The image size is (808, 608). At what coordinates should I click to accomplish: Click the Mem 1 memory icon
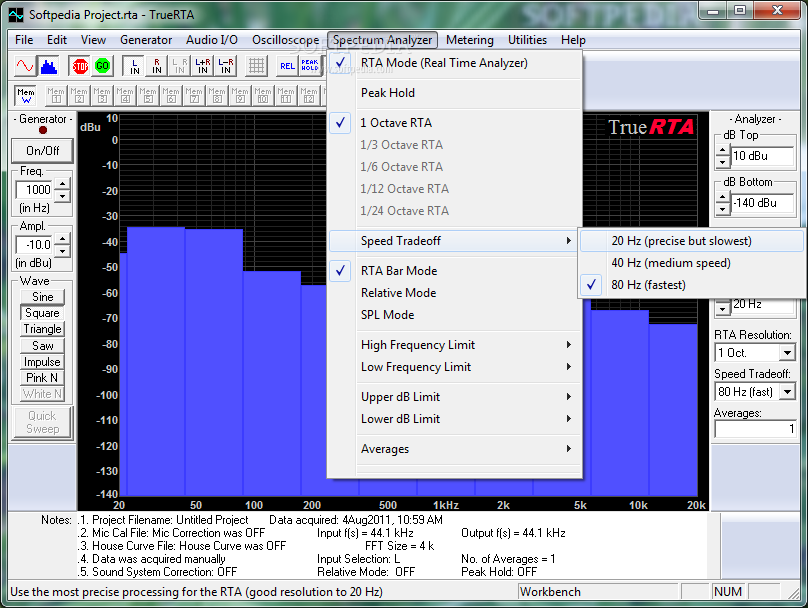(56, 95)
